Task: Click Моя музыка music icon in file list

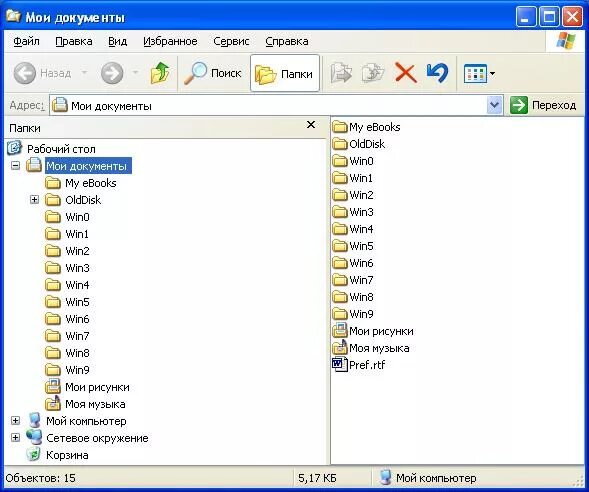Action: pos(340,347)
